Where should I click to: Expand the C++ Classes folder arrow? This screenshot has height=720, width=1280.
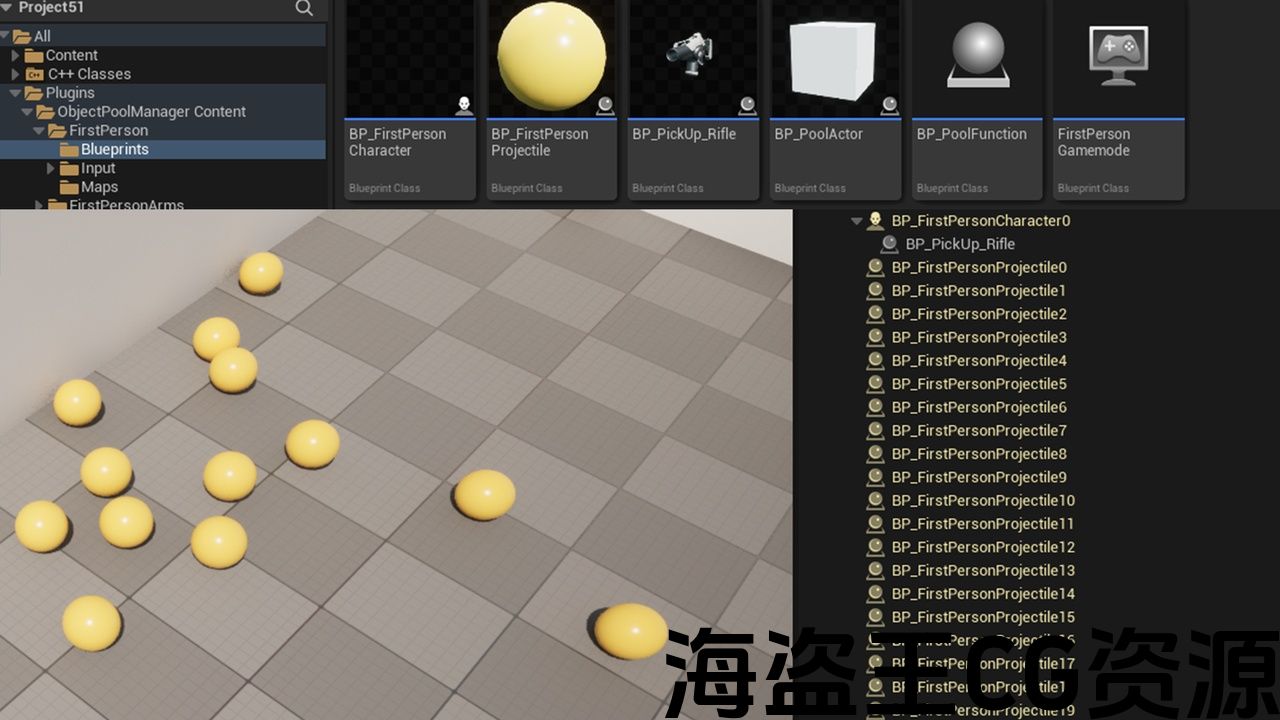(x=15, y=74)
